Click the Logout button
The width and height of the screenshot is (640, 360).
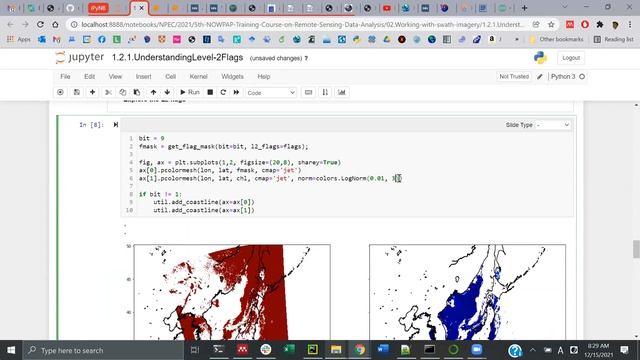(x=571, y=58)
